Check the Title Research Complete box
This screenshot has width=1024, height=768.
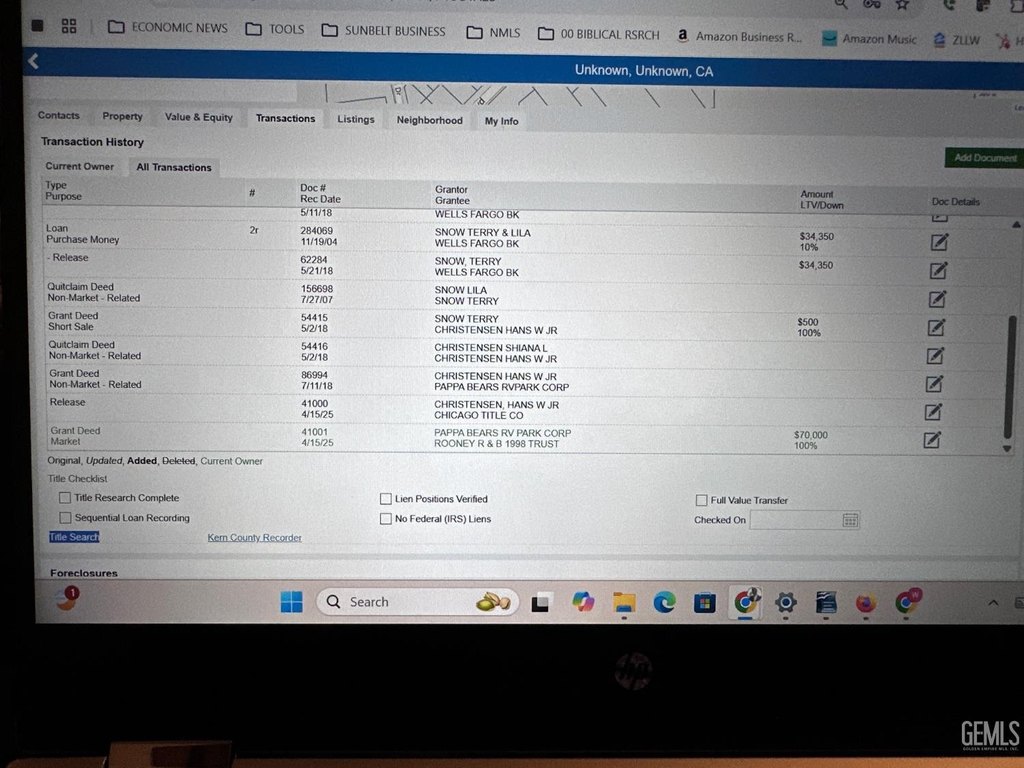click(x=65, y=498)
